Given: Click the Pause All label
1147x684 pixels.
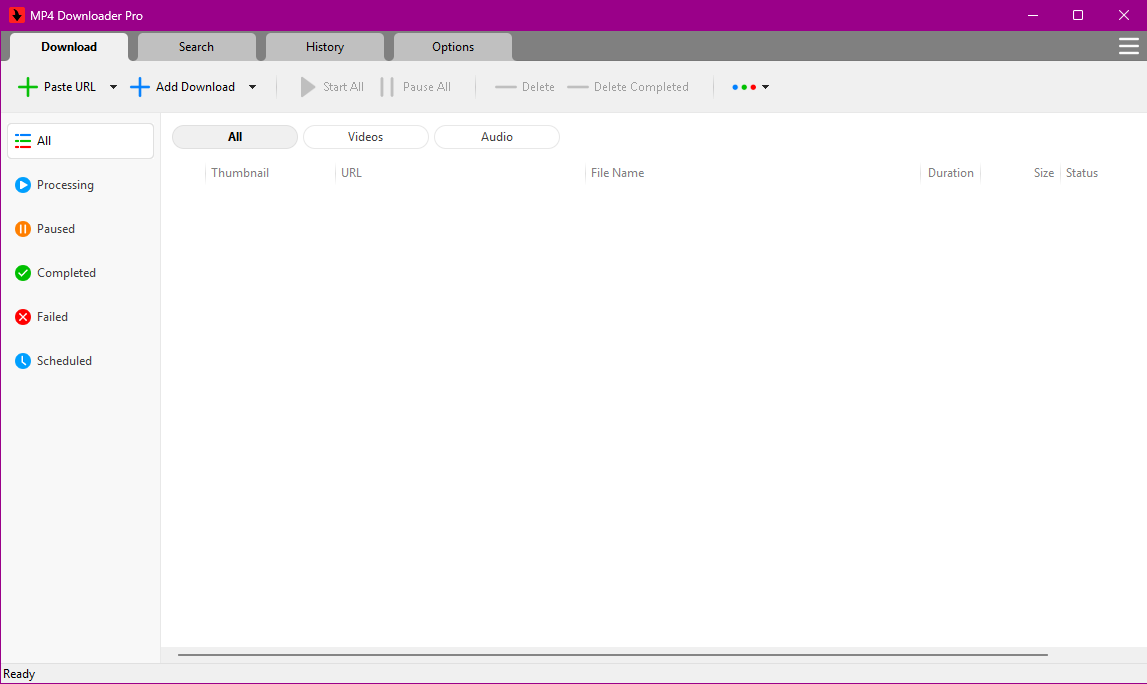Looking at the screenshot, I should point(426,87).
